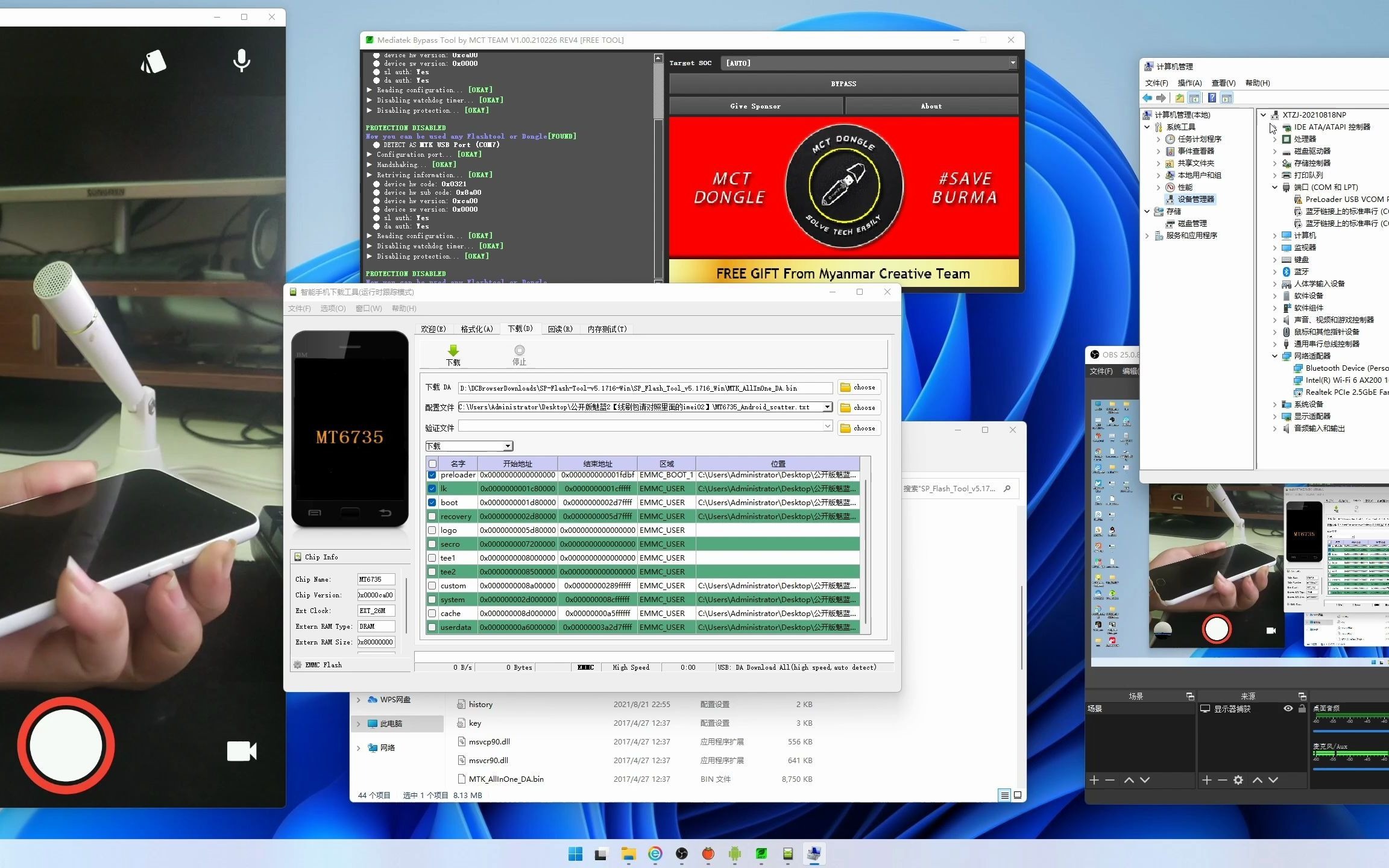Screen dimensions: 1389x868
Task: Click the BYPASS button
Action: pos(843,84)
